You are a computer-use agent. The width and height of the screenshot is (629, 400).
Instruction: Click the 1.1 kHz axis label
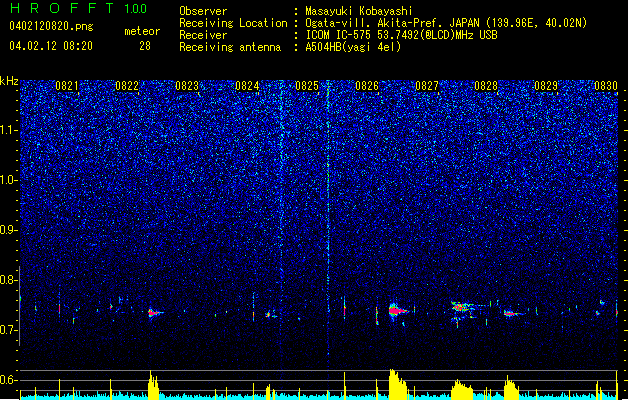[x=9, y=130]
